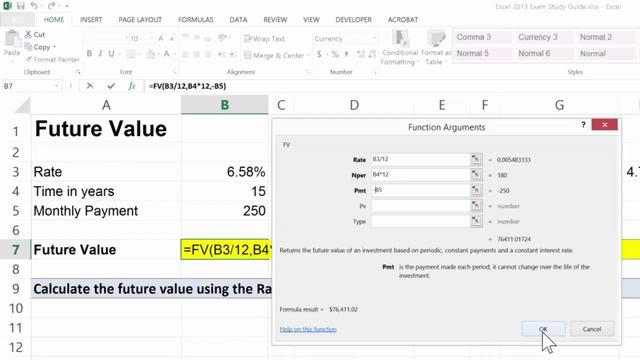
Task: Click the Orientation text angle icon
Action: tap(222, 38)
